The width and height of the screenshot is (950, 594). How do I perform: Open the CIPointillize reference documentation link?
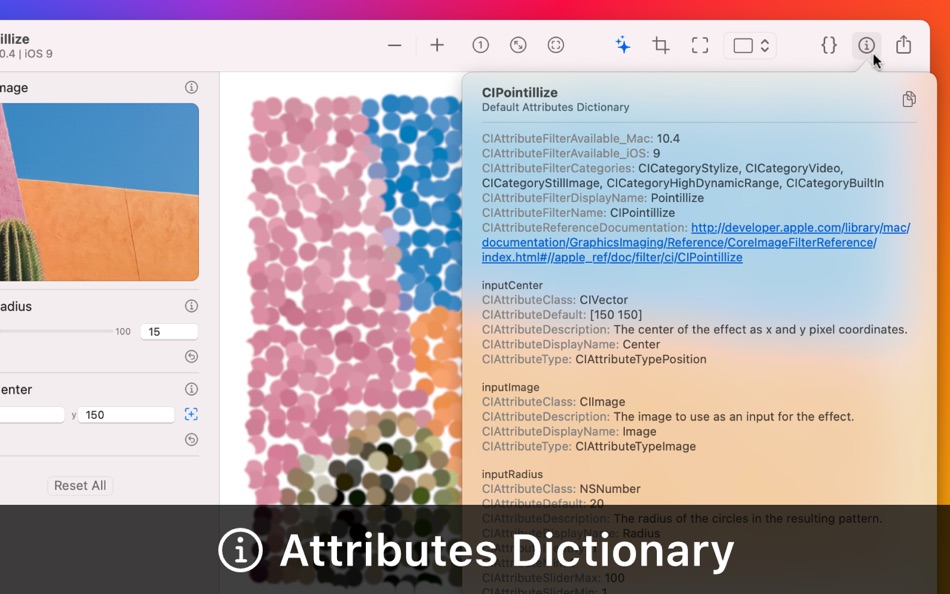(x=696, y=242)
